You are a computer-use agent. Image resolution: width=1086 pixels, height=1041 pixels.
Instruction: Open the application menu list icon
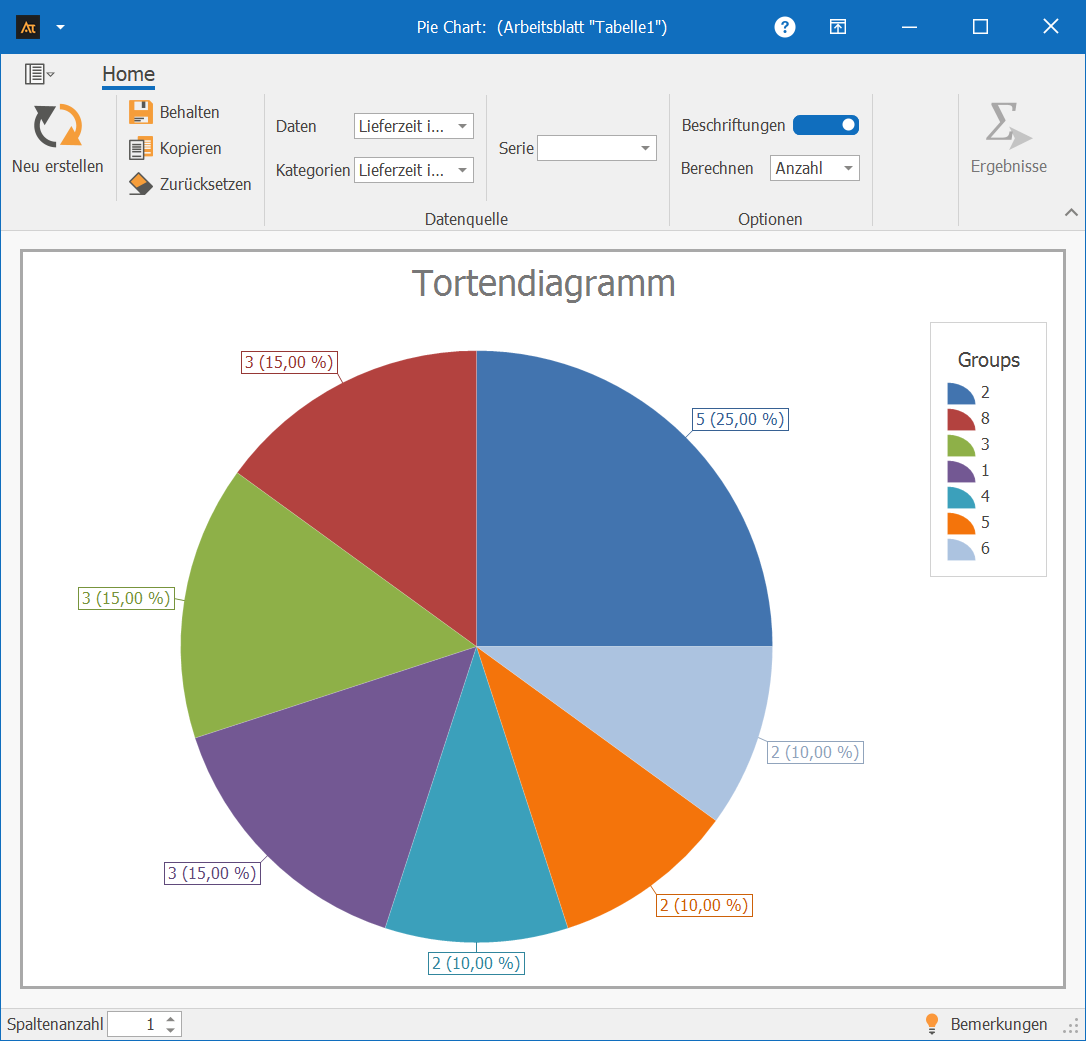pyautogui.click(x=39, y=74)
